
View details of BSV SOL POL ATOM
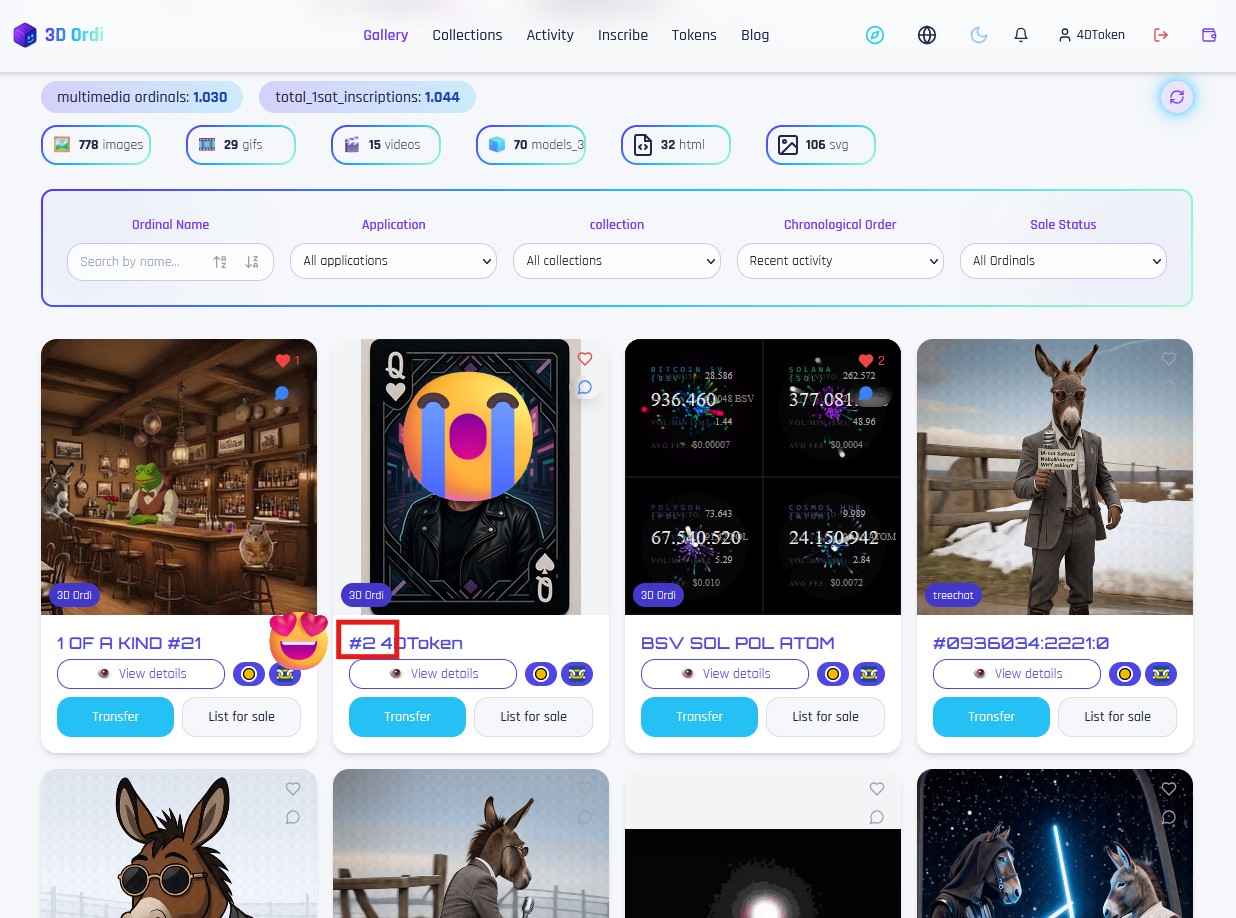click(x=725, y=674)
